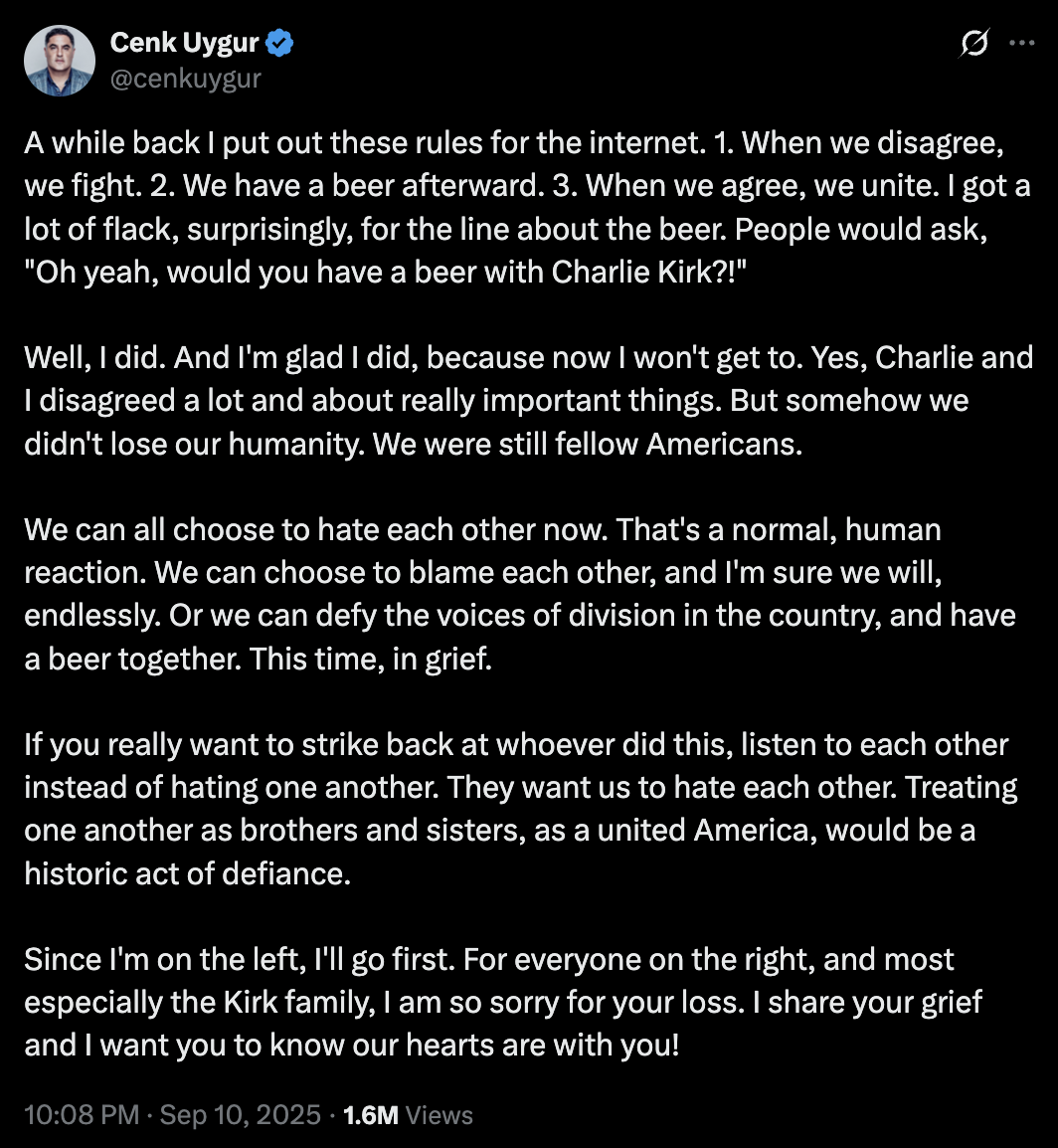Click the Cenk Uygur display name
Image resolution: width=1058 pixels, height=1148 pixels.
[x=184, y=43]
